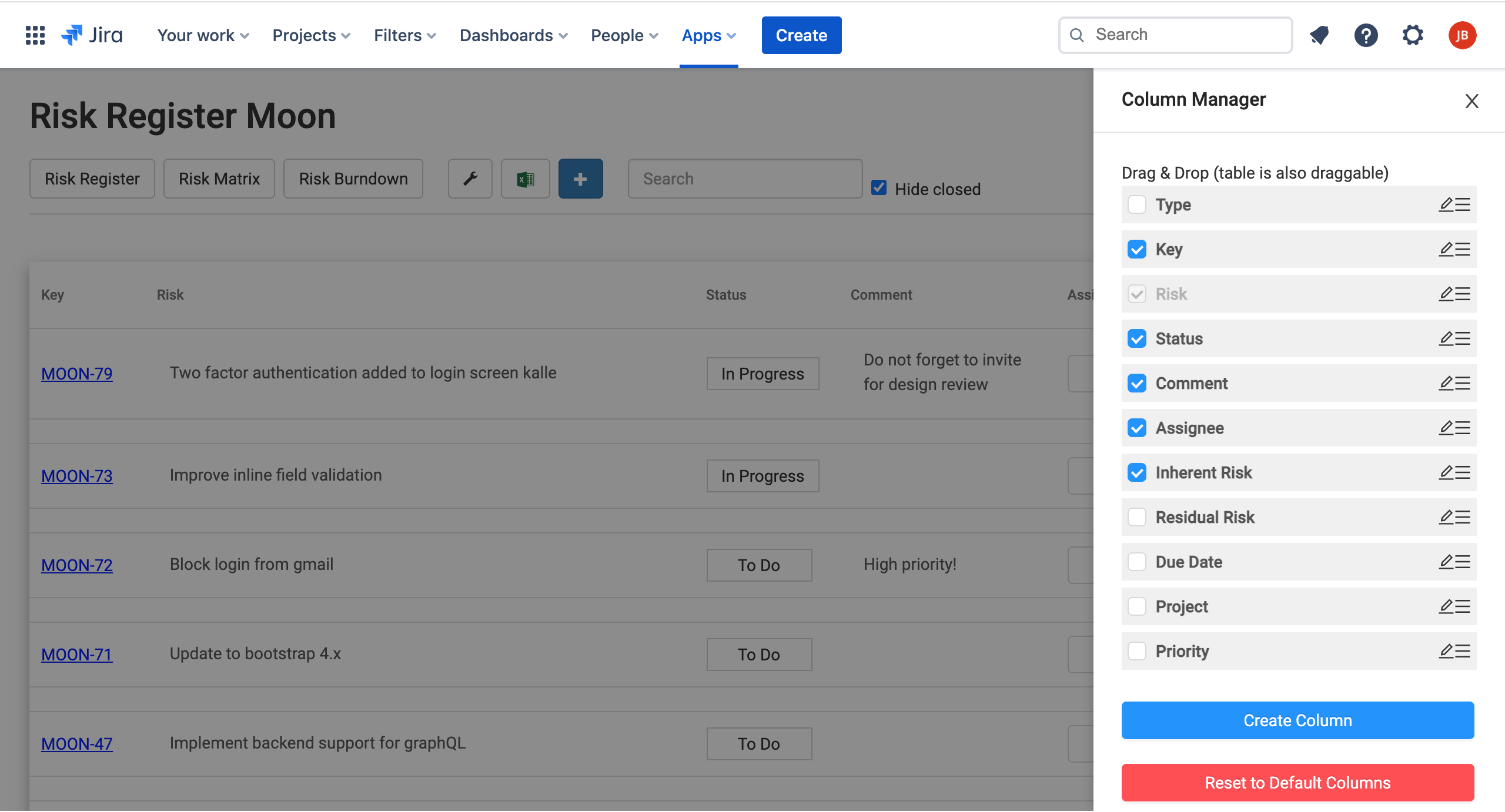Open the help question mark icon
The width and height of the screenshot is (1505, 812).
[1366, 35]
